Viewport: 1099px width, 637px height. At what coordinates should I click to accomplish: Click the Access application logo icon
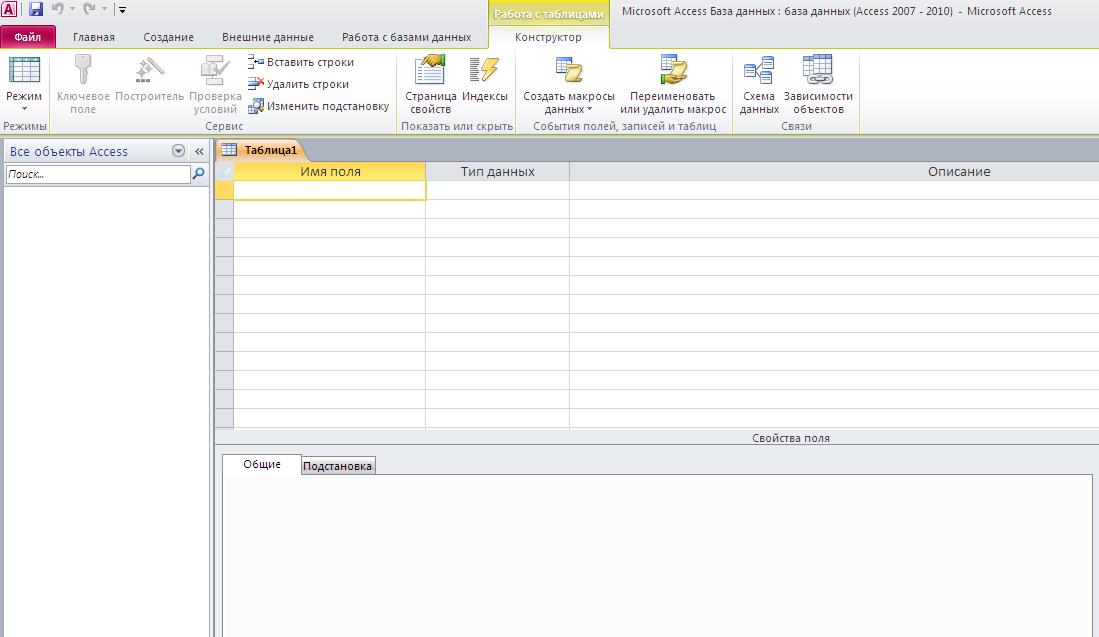click(x=8, y=9)
